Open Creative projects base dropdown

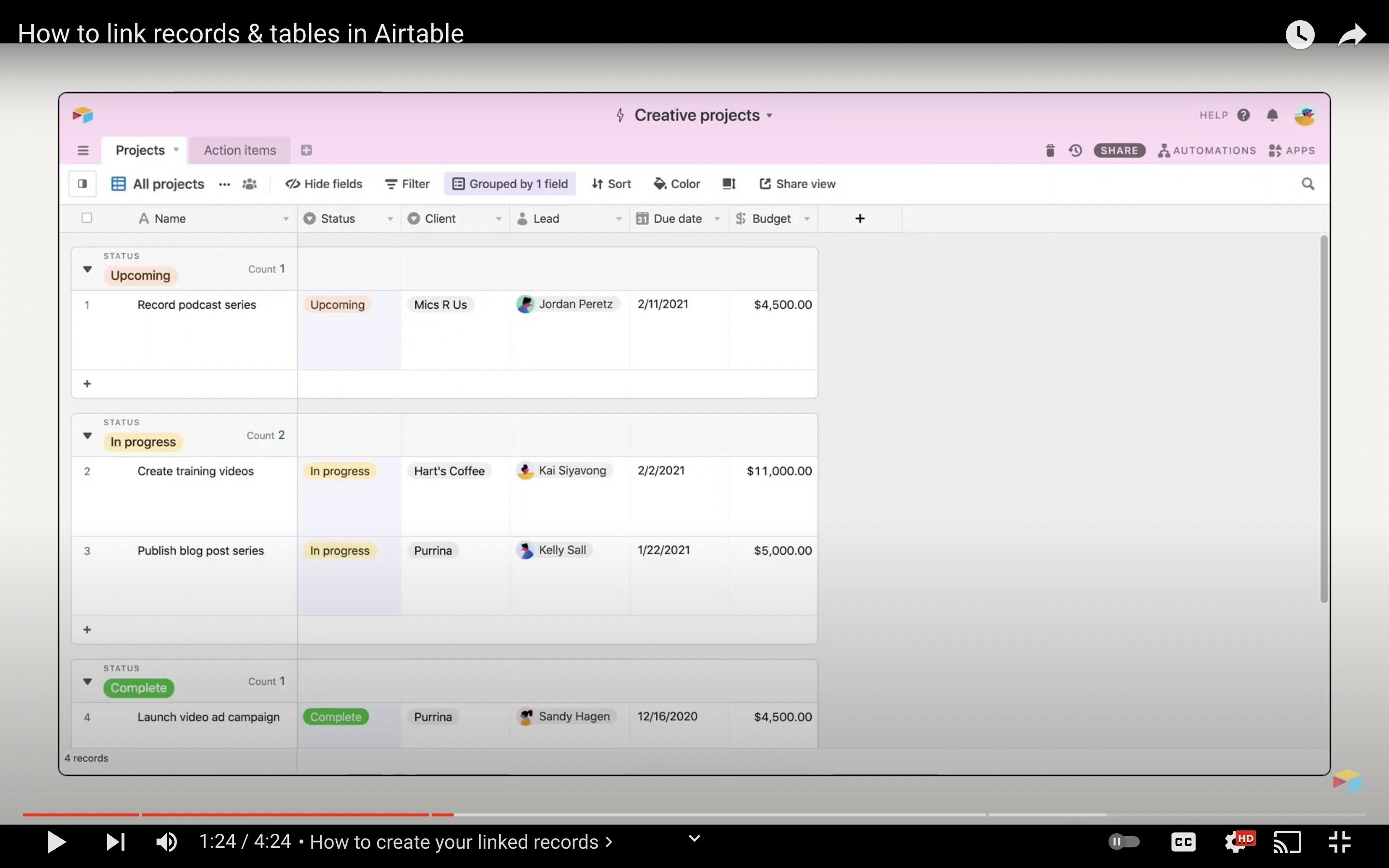tap(769, 115)
